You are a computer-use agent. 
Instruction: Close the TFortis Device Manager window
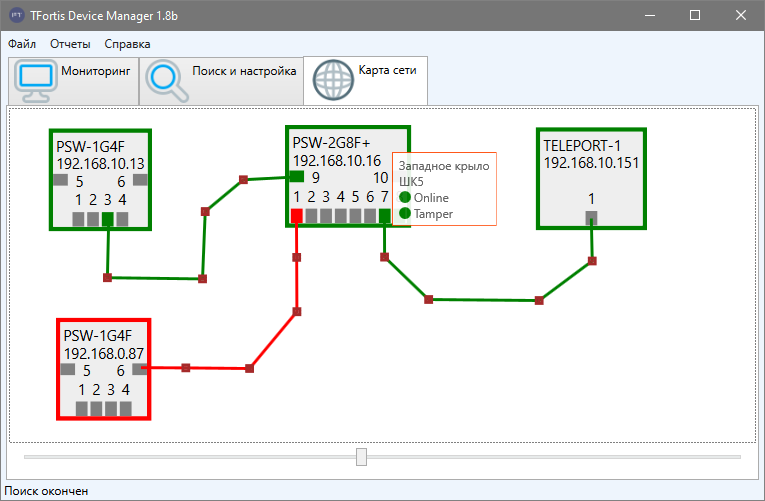741,15
